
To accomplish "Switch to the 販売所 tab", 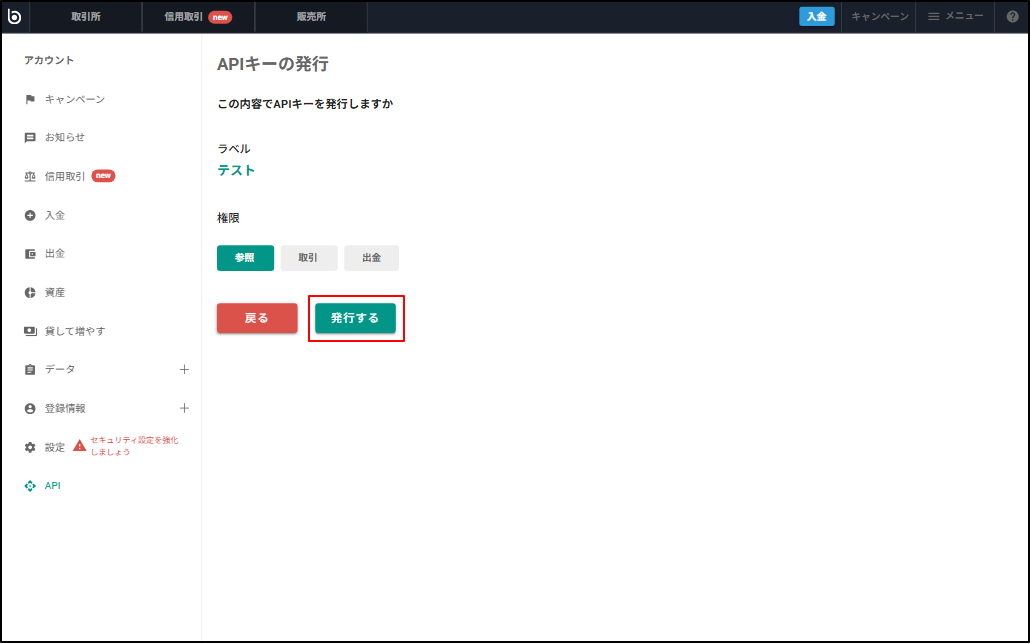I will coord(311,16).
